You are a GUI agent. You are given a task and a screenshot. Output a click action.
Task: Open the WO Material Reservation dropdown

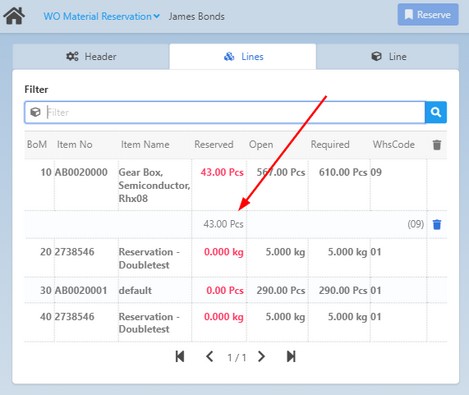[101, 16]
